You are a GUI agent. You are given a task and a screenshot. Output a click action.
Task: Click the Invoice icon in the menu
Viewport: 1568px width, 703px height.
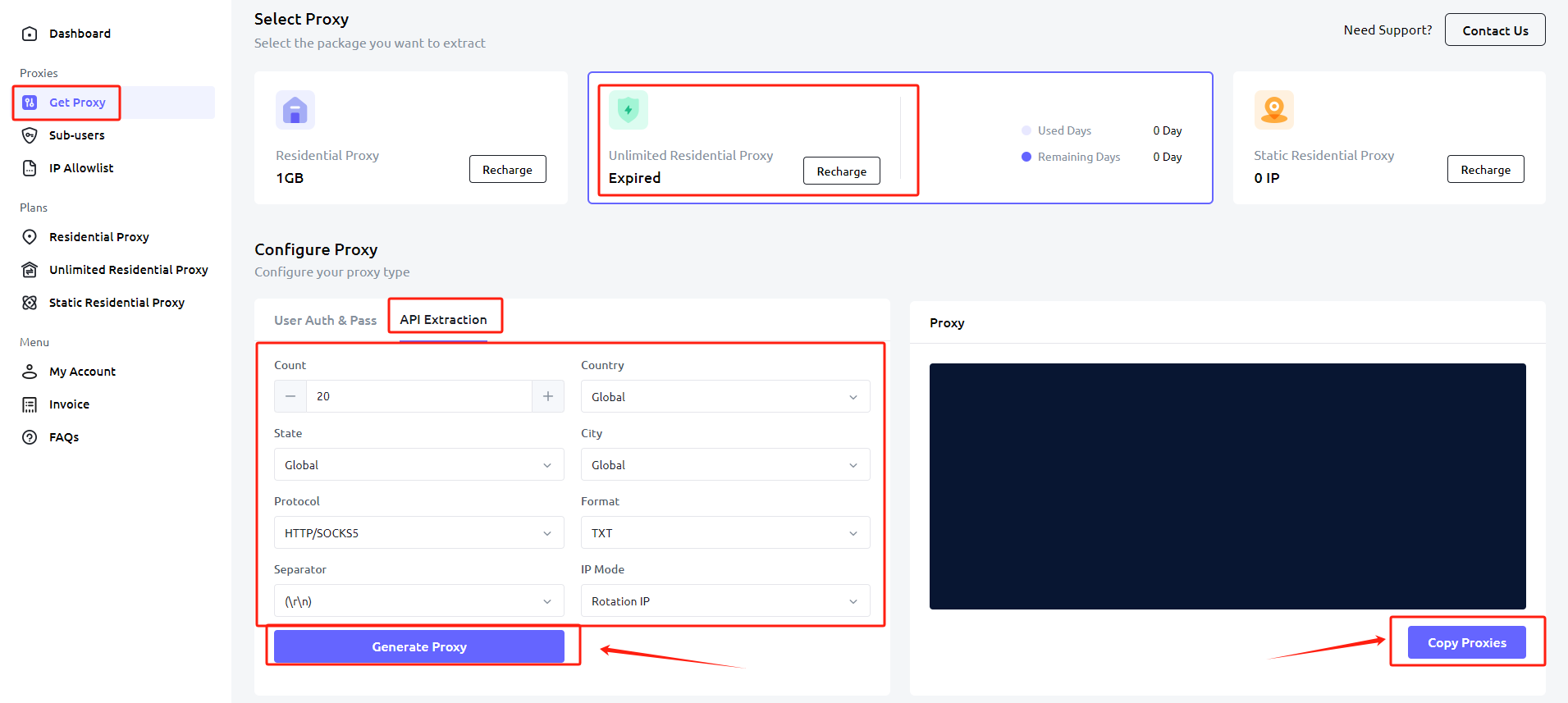(x=30, y=404)
